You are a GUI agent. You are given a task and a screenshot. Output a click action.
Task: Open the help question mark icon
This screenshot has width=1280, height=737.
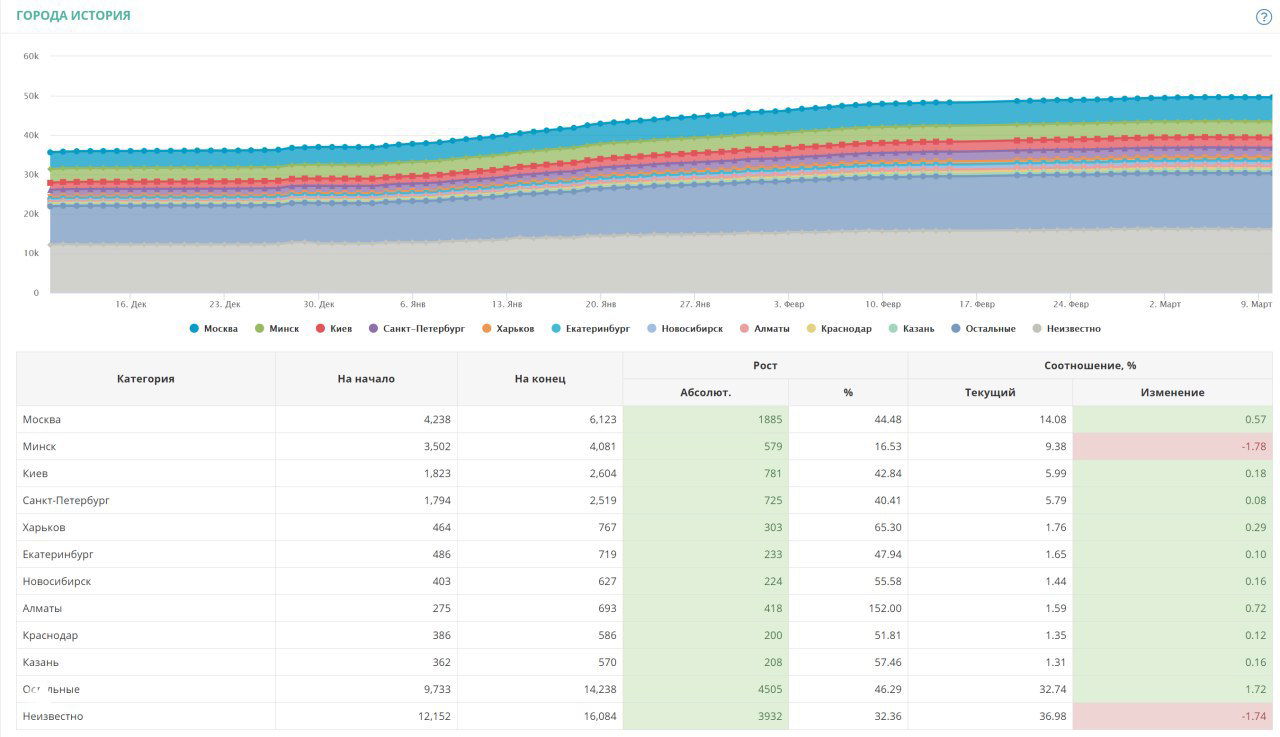(1263, 17)
